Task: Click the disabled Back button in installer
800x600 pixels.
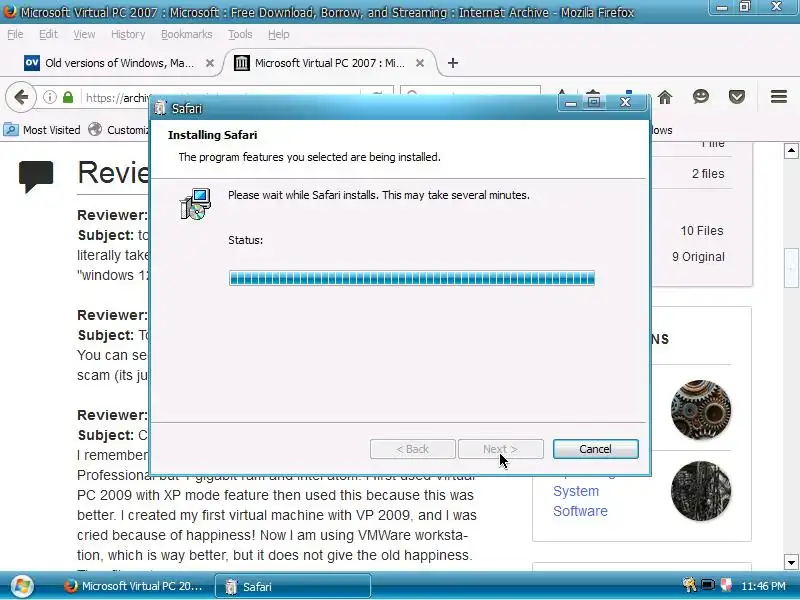Action: point(412,449)
